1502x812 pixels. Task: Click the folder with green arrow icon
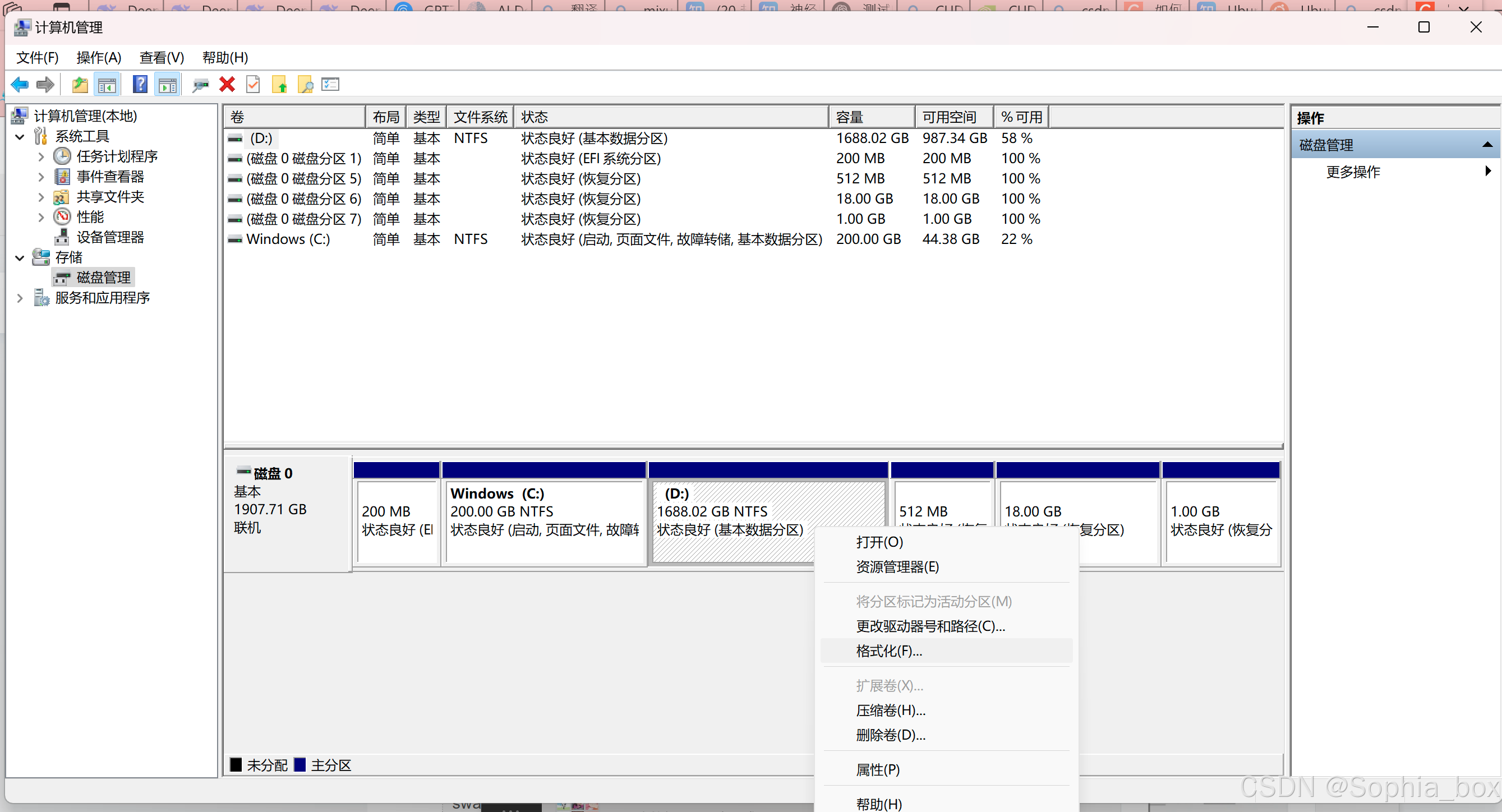coord(279,85)
